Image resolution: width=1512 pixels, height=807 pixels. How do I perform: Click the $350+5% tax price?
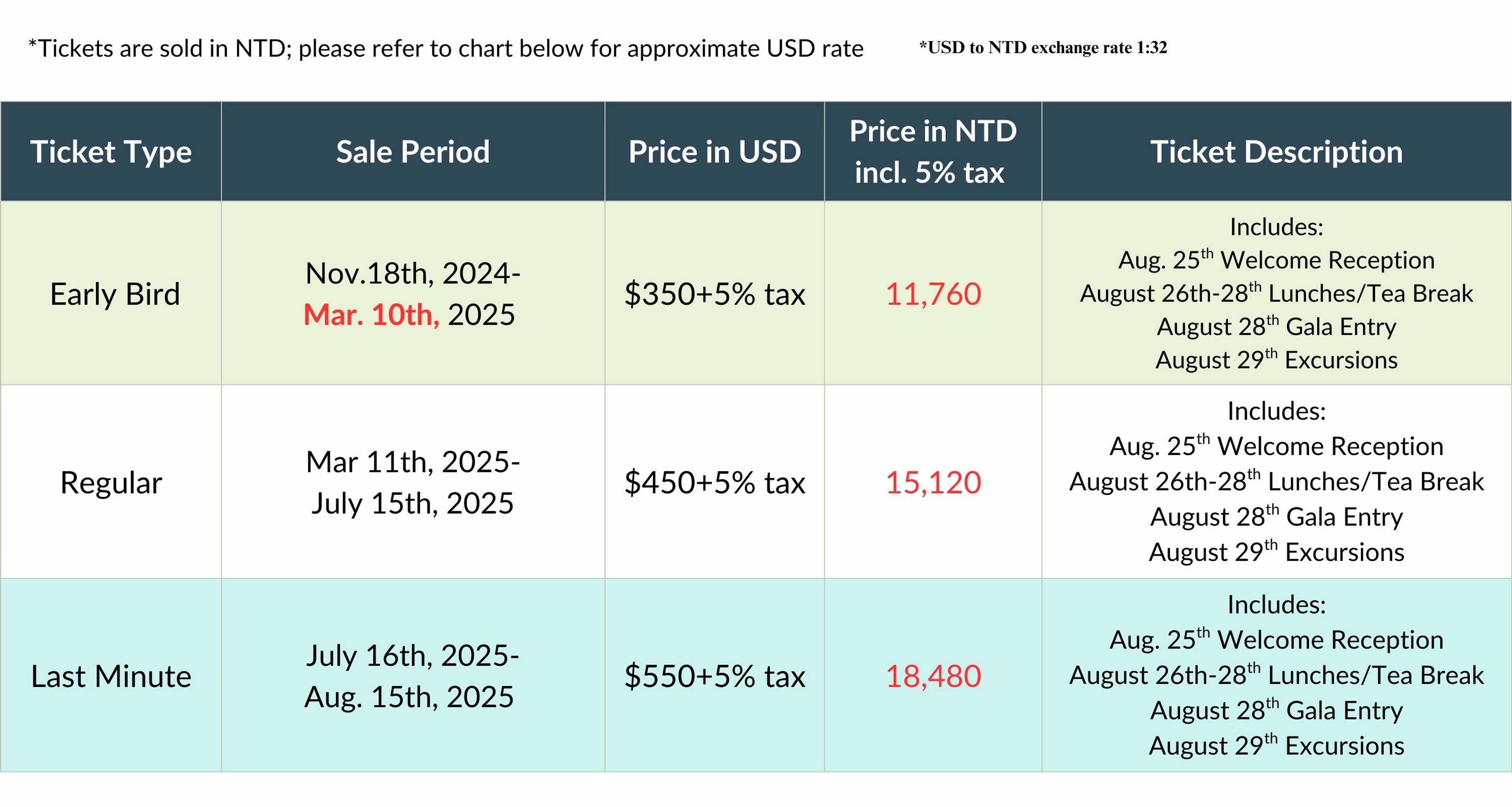[714, 294]
